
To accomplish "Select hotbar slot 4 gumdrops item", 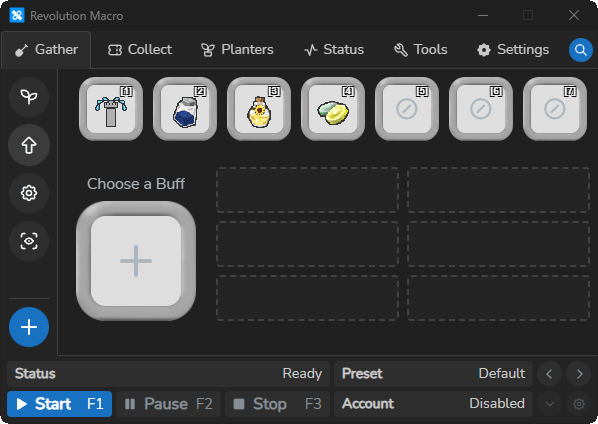I will tap(333, 109).
